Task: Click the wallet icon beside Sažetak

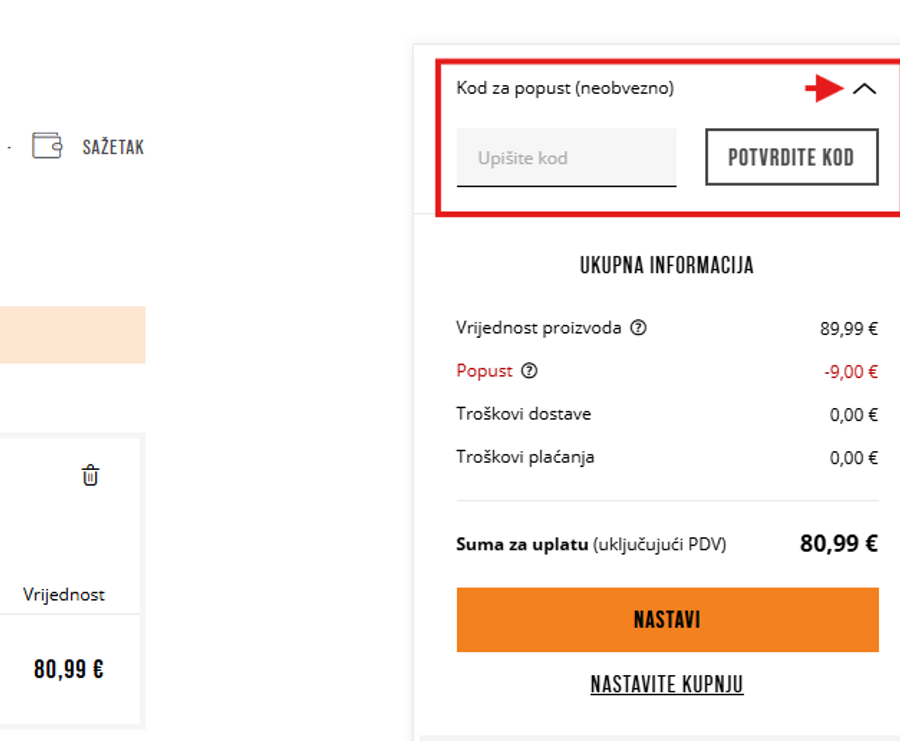Action: 46,146
